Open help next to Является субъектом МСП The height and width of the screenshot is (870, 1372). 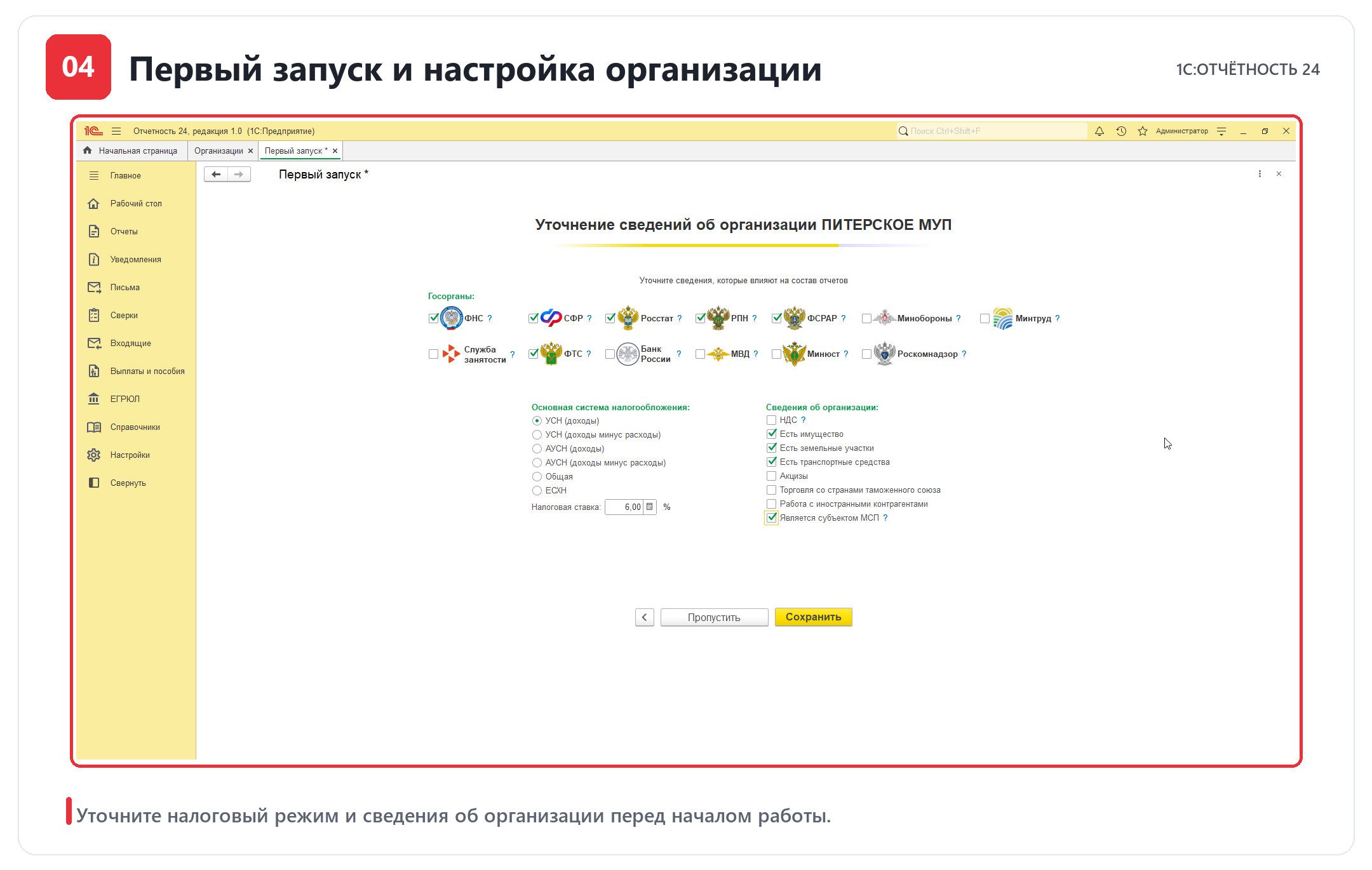pyautogui.click(x=885, y=518)
